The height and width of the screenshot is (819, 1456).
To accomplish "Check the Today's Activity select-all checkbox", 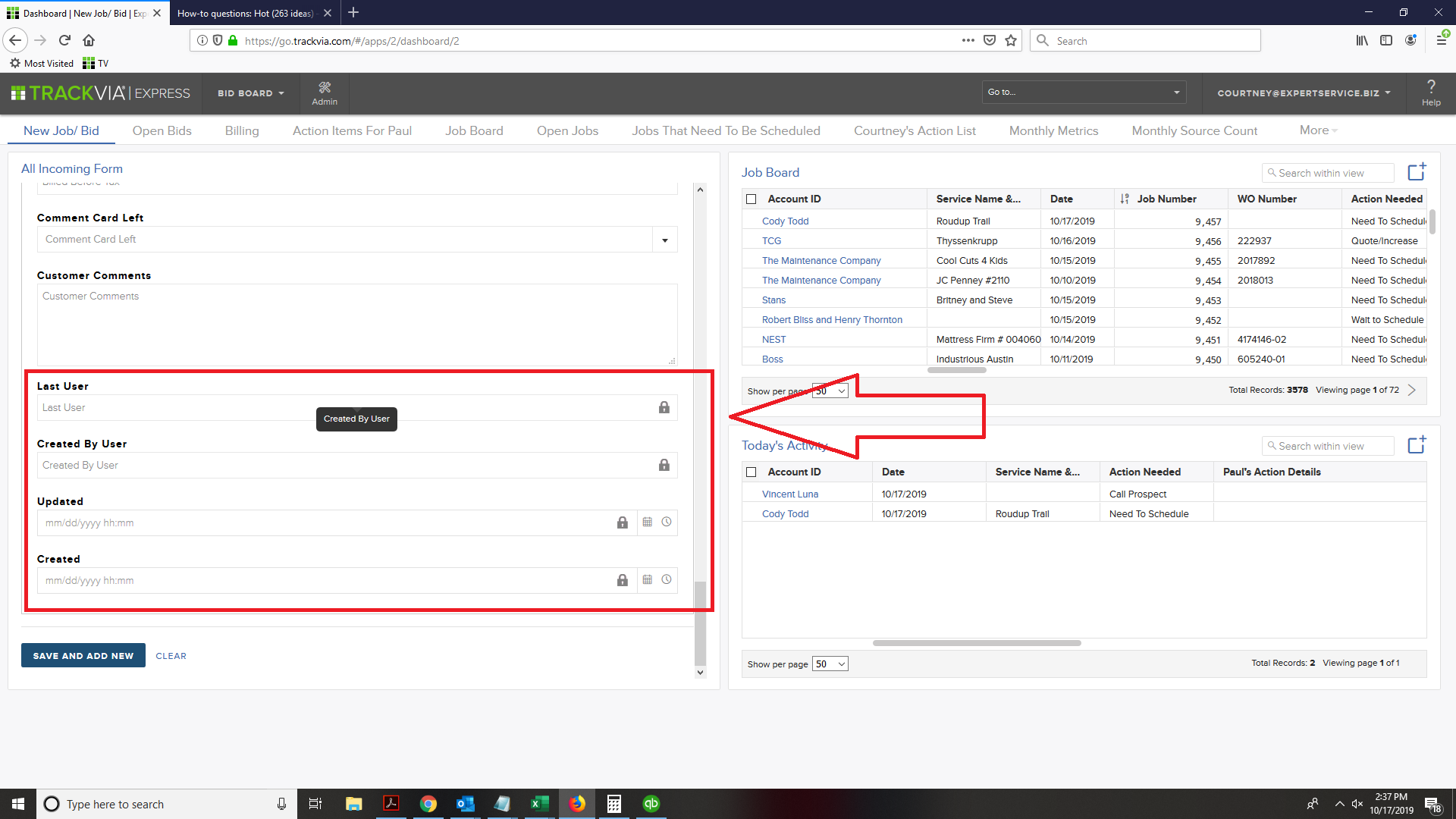I will (752, 472).
